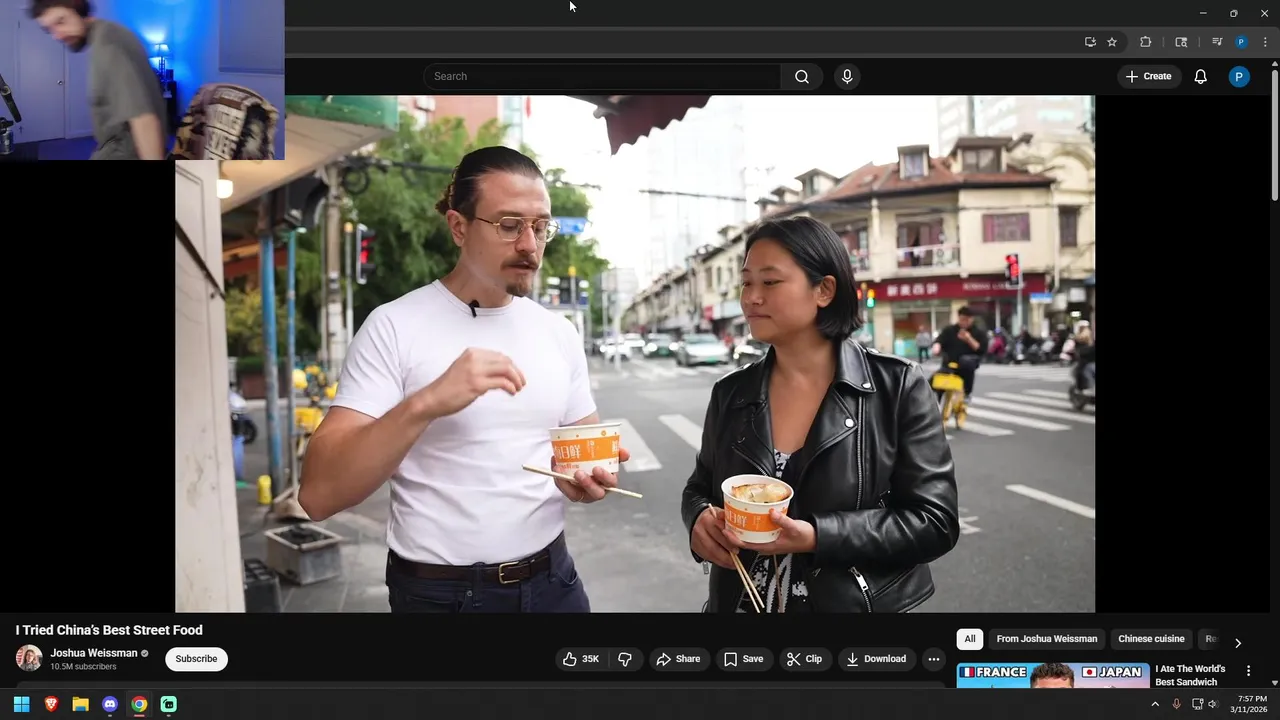
Task: Open File Explorer from taskbar
Action: [x=80, y=704]
